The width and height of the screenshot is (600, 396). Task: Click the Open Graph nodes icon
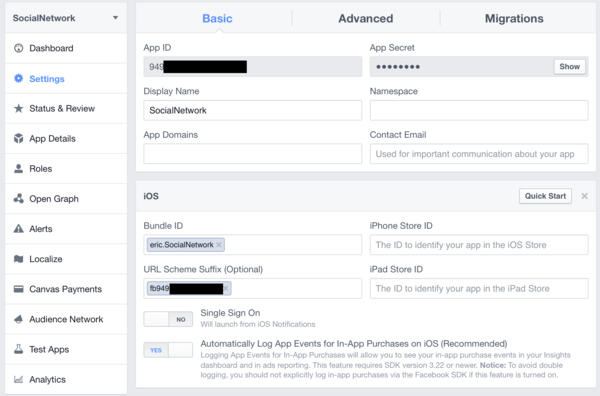18,199
